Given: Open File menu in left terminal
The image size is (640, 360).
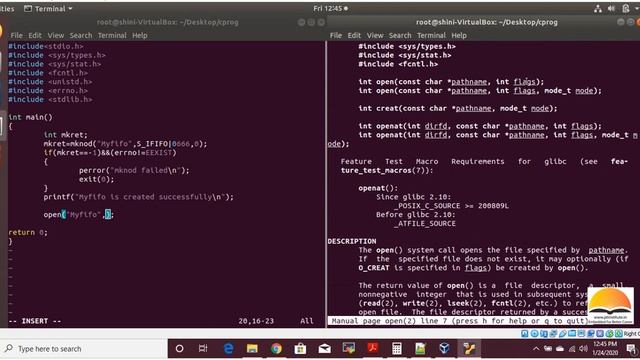Looking at the screenshot, I should point(16,36).
